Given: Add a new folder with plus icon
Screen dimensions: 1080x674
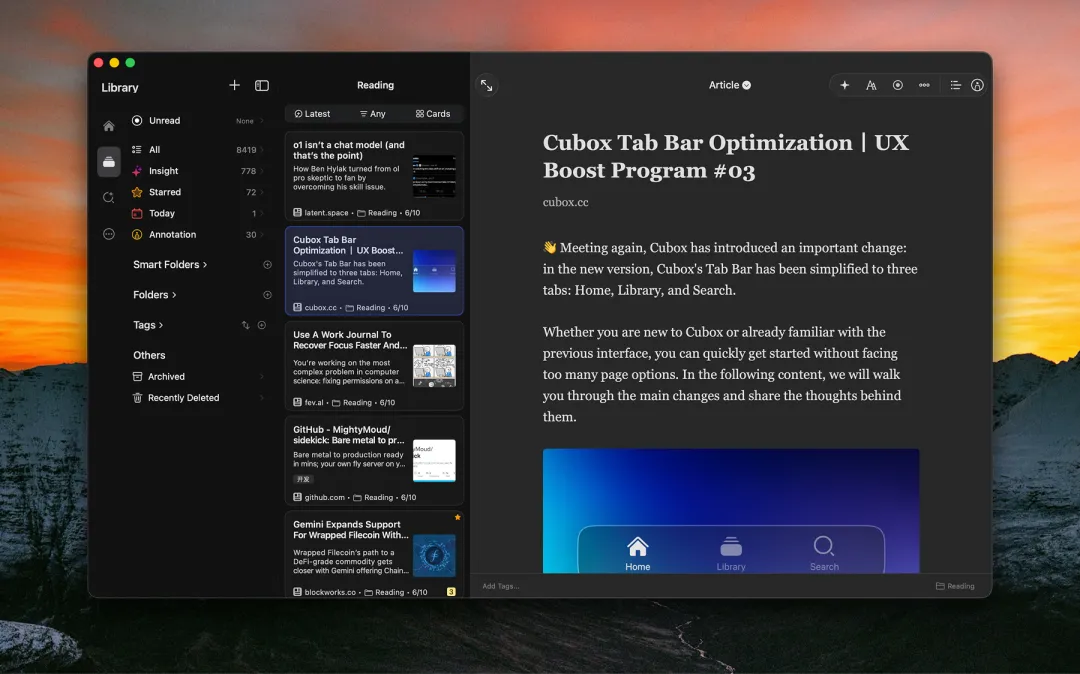Looking at the screenshot, I should [267, 295].
